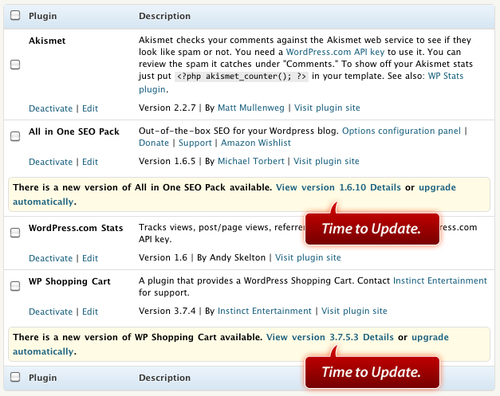Check the All in One SEO Pack checkbox
500x396 pixels.
(15, 136)
